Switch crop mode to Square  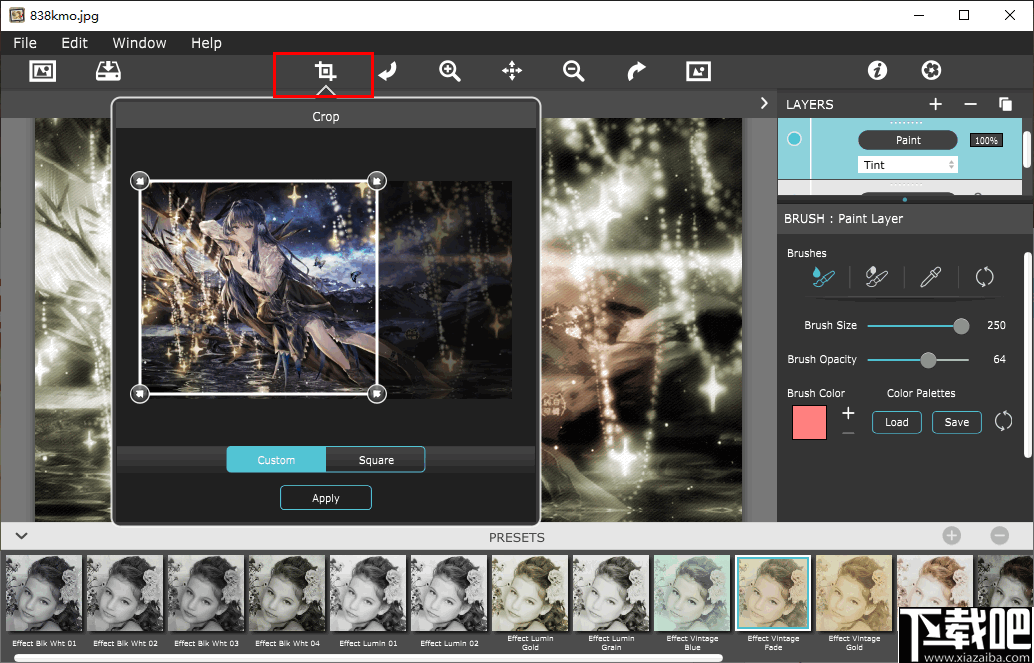(x=376, y=460)
